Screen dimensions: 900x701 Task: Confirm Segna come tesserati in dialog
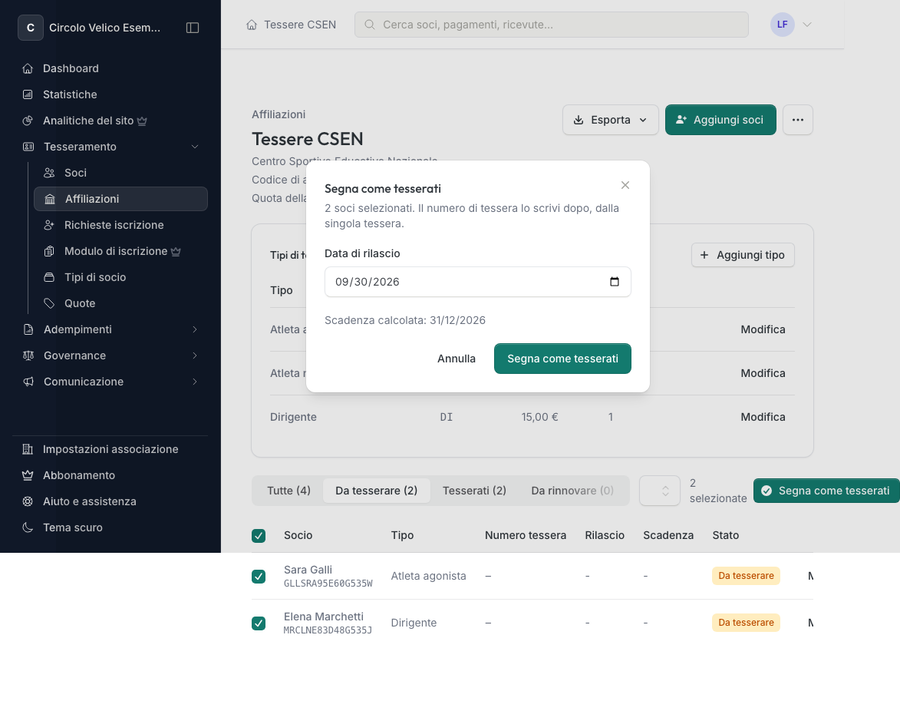pyautogui.click(x=562, y=359)
